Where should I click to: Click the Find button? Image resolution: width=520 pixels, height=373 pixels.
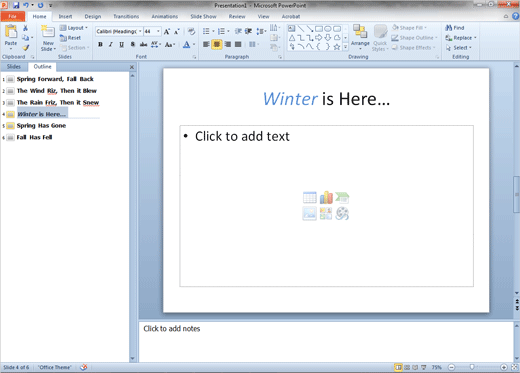click(455, 28)
